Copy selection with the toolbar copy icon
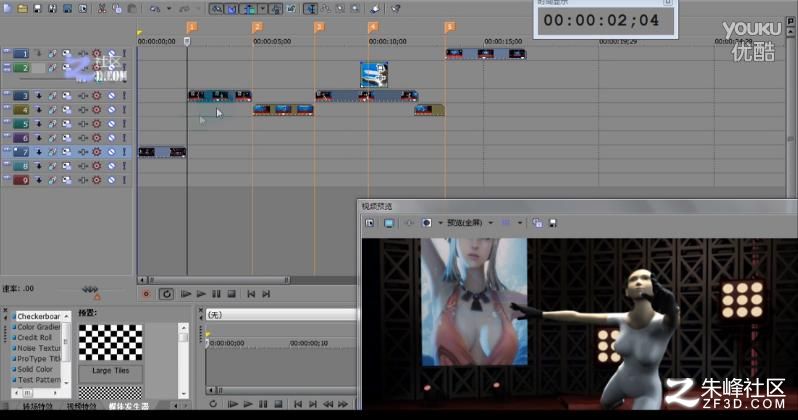798x420 pixels. 117,8
